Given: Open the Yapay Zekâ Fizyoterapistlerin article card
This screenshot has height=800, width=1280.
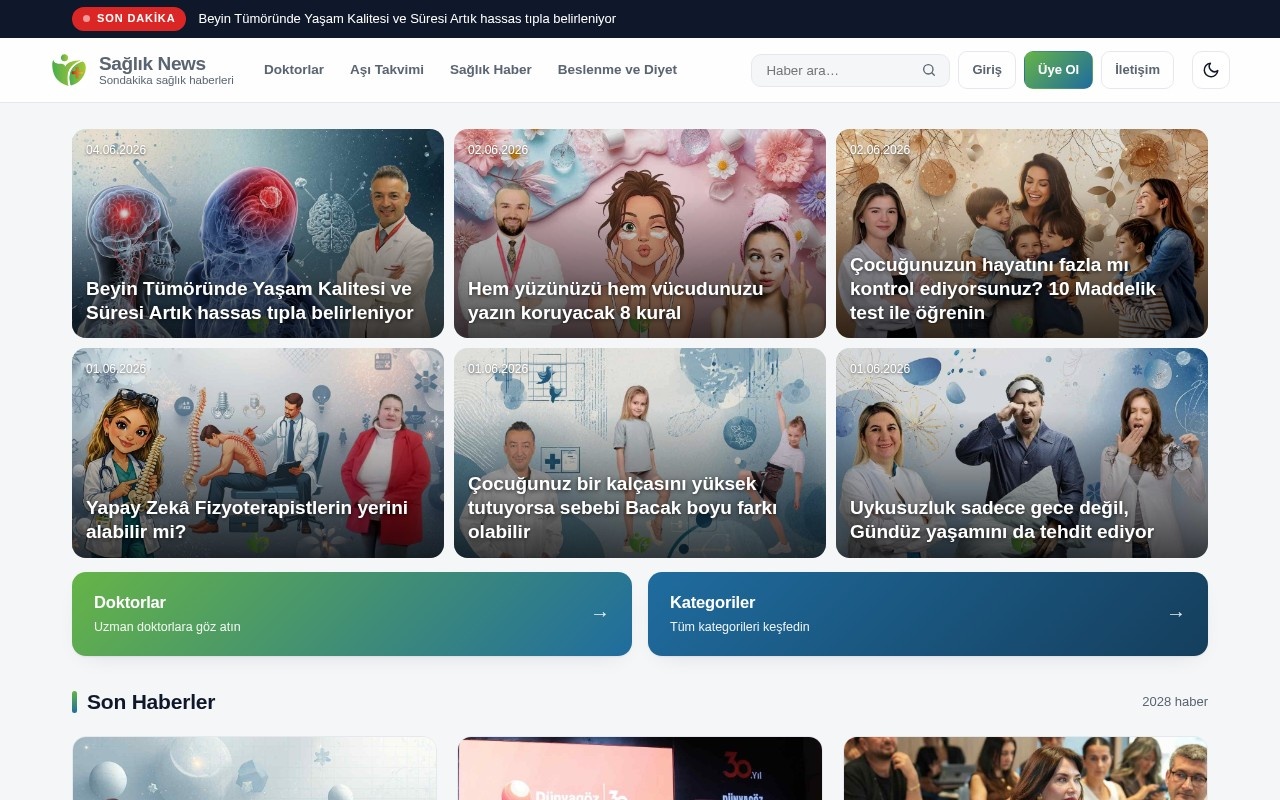Looking at the screenshot, I should click(258, 453).
